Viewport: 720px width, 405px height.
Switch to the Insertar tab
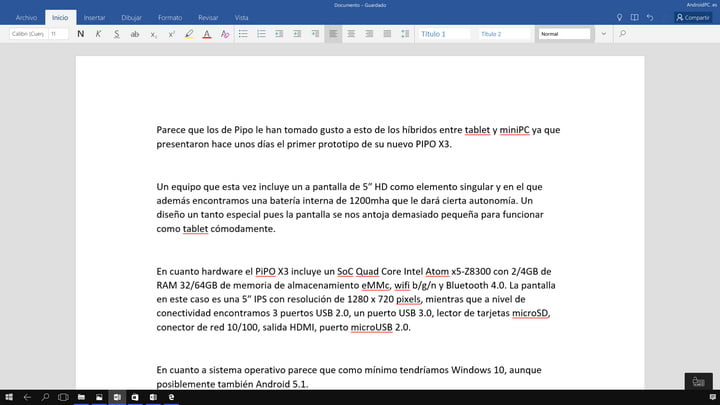[94, 17]
